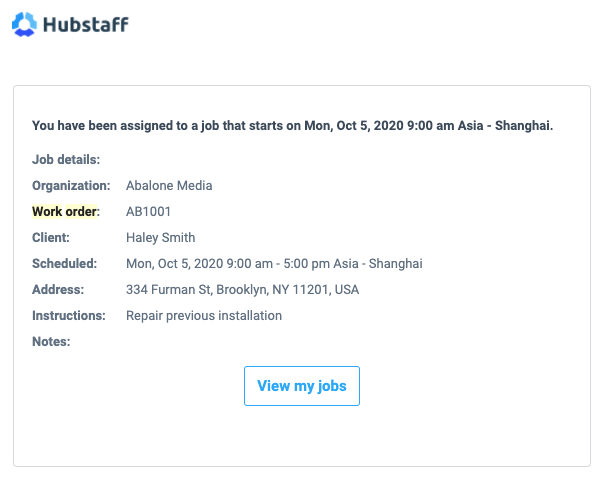
Task: Click the Address label
Action: [58, 289]
